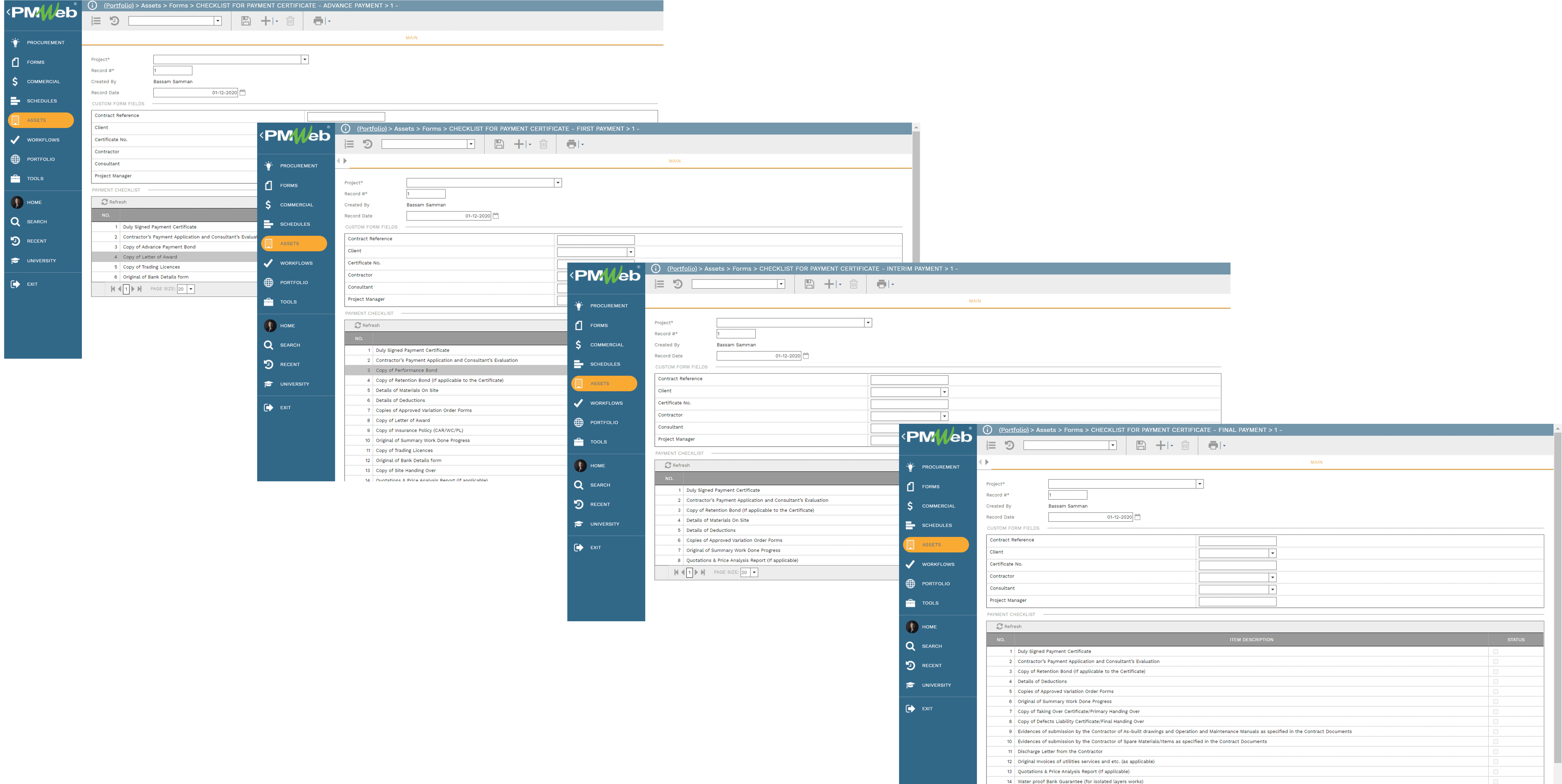Expand Project dropdown in the Advance Payment window
This screenshot has width=1562, height=784.
tap(305, 59)
